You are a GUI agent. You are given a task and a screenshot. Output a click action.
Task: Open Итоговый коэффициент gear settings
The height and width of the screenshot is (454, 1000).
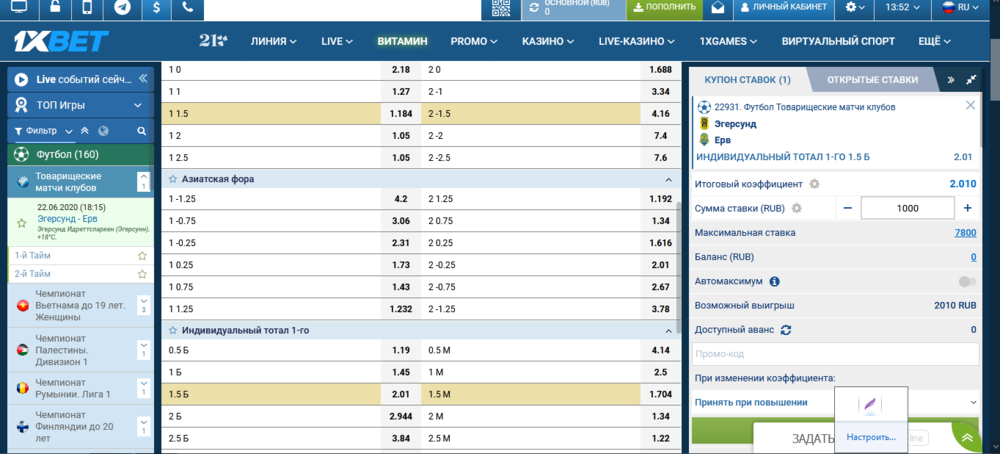[814, 184]
